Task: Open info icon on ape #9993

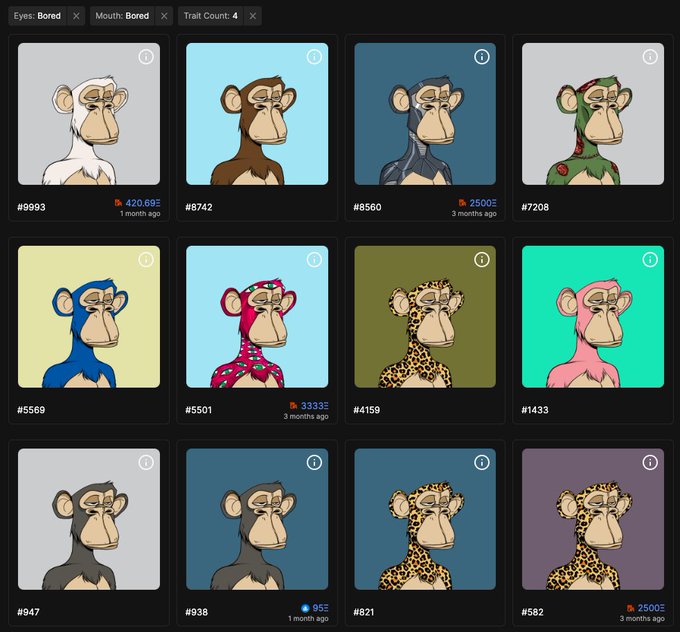Action: point(146,56)
